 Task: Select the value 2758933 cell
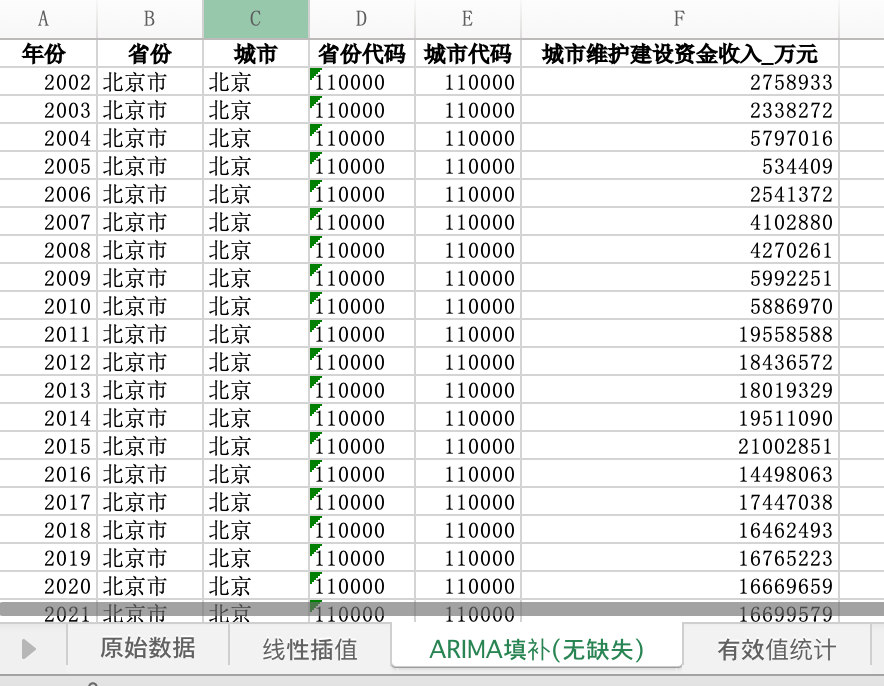pos(680,82)
